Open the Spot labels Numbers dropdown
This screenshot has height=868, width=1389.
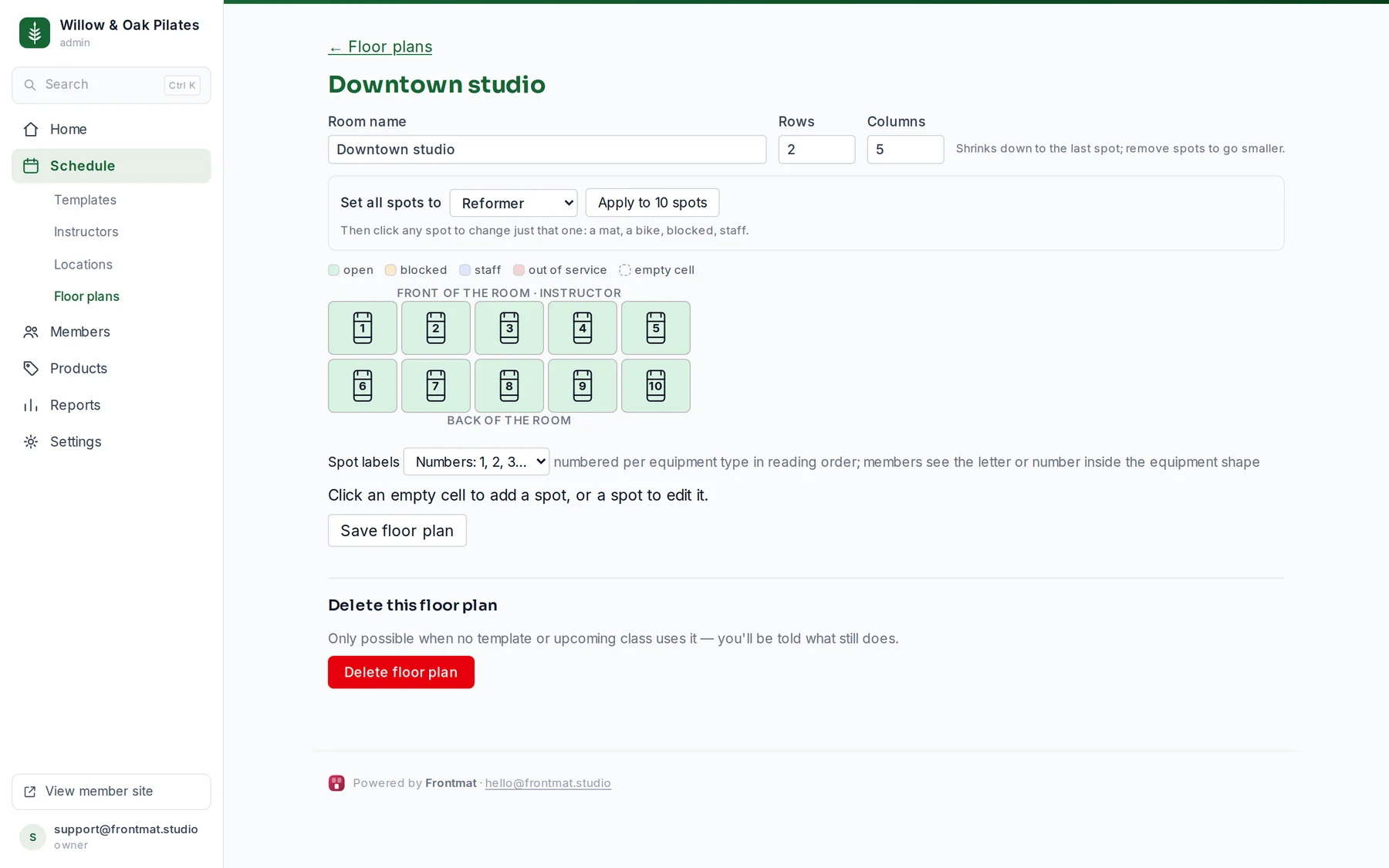click(476, 461)
